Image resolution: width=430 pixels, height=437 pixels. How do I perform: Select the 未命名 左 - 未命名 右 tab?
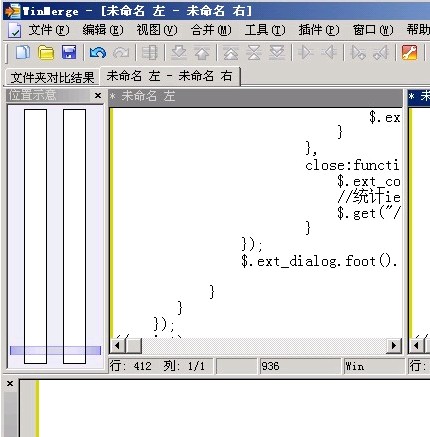tap(170, 76)
